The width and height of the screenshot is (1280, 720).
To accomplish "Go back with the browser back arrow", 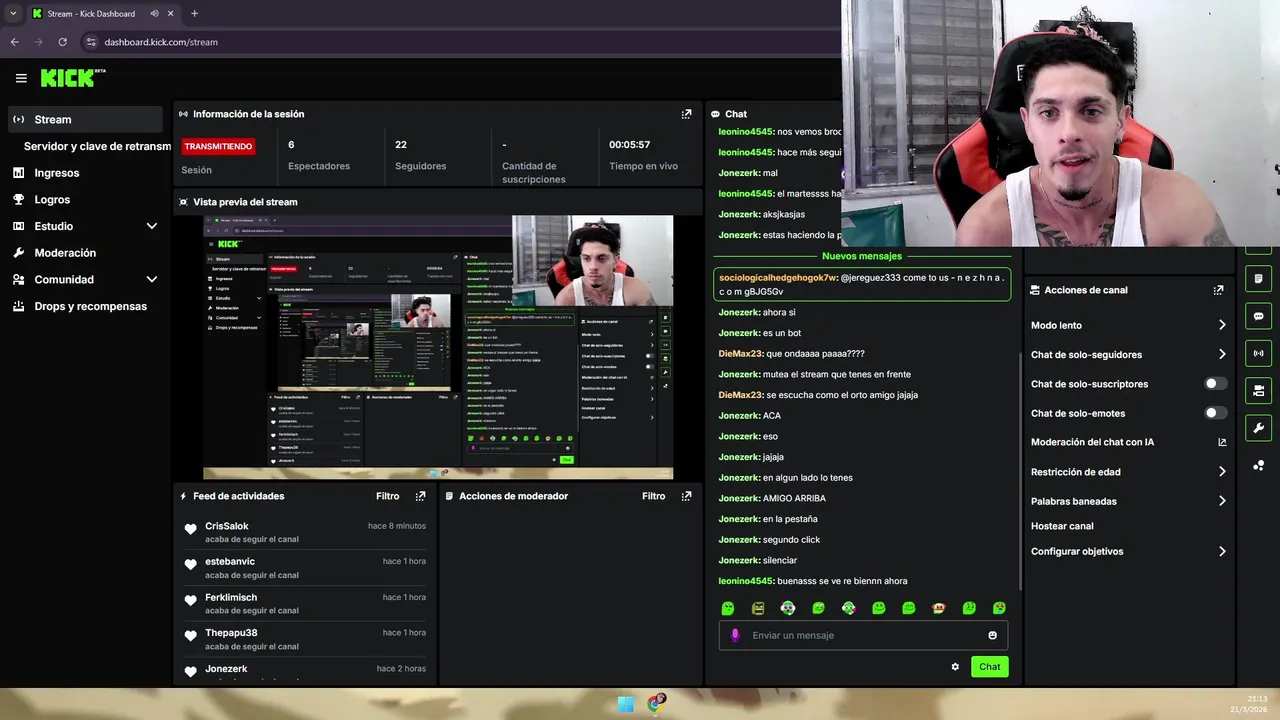I will [x=14, y=42].
